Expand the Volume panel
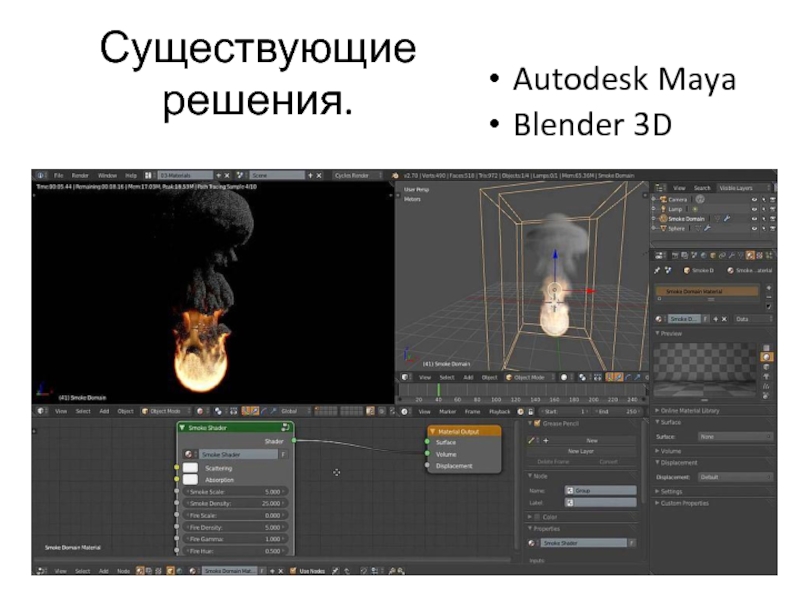800x600 pixels. 668,451
